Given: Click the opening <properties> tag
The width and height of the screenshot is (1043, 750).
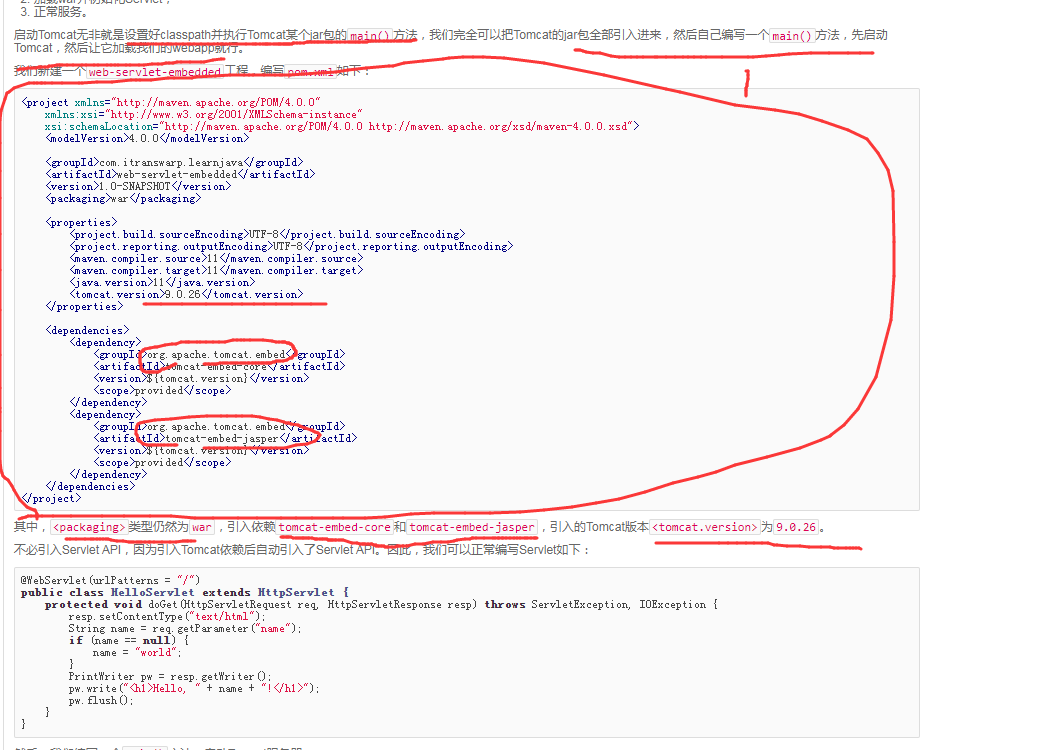Looking at the screenshot, I should [x=81, y=222].
